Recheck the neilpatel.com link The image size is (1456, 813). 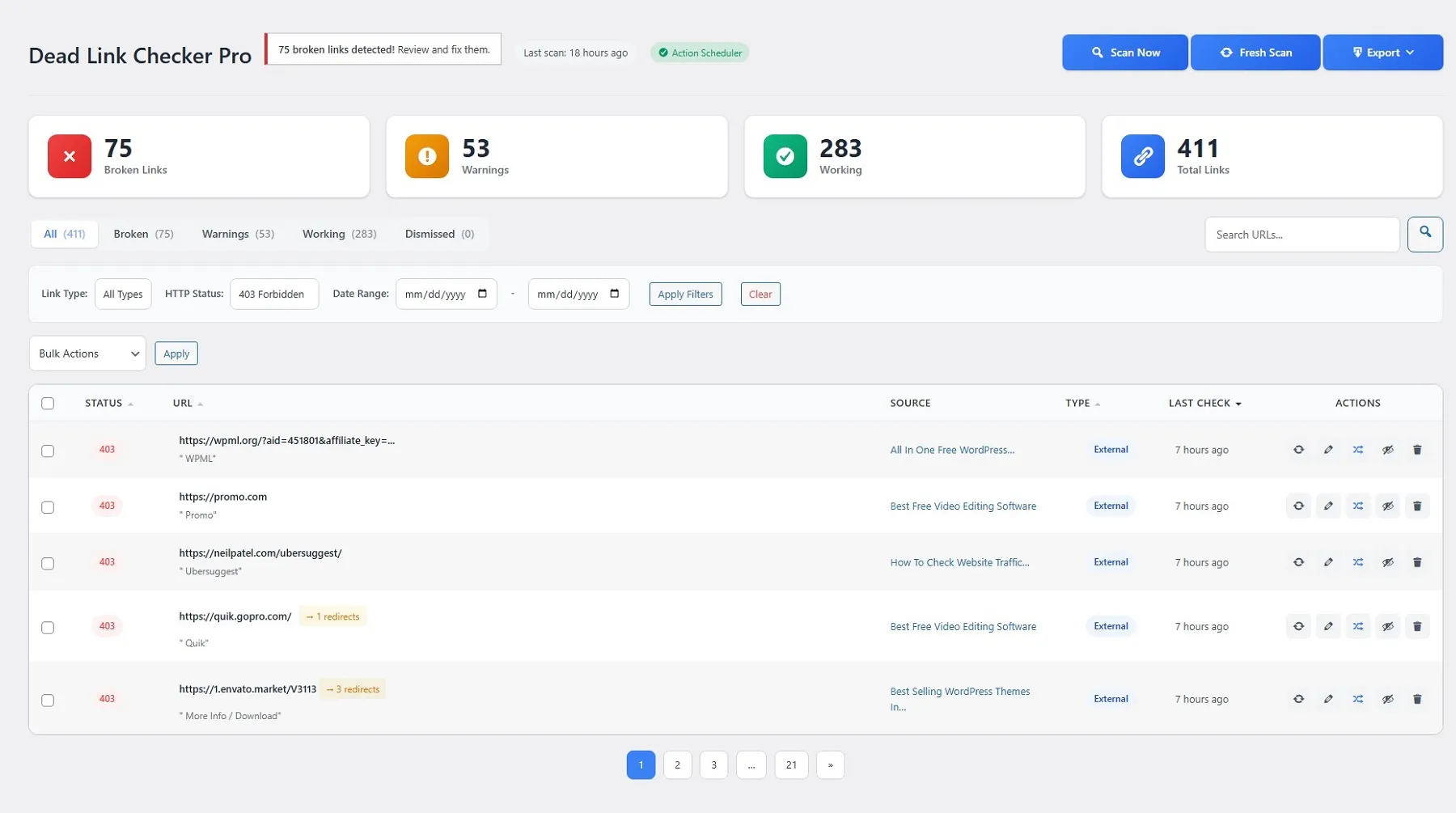1298,562
